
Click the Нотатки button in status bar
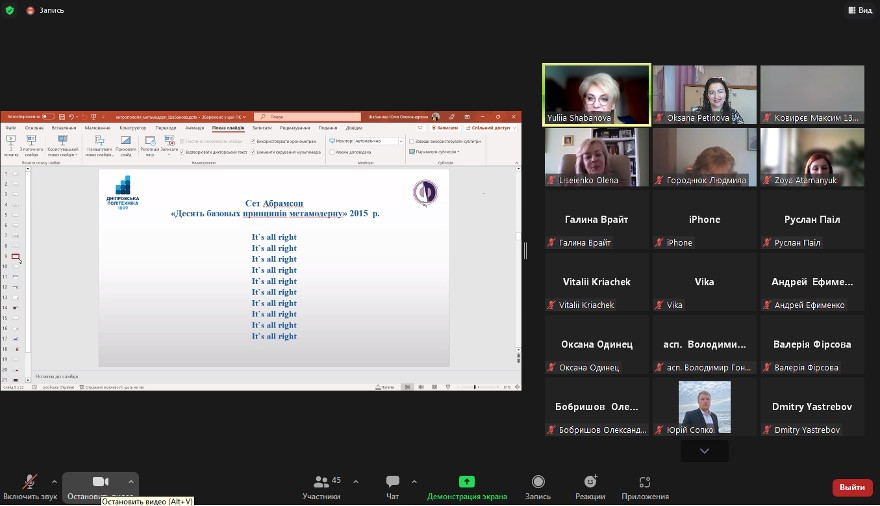384,387
